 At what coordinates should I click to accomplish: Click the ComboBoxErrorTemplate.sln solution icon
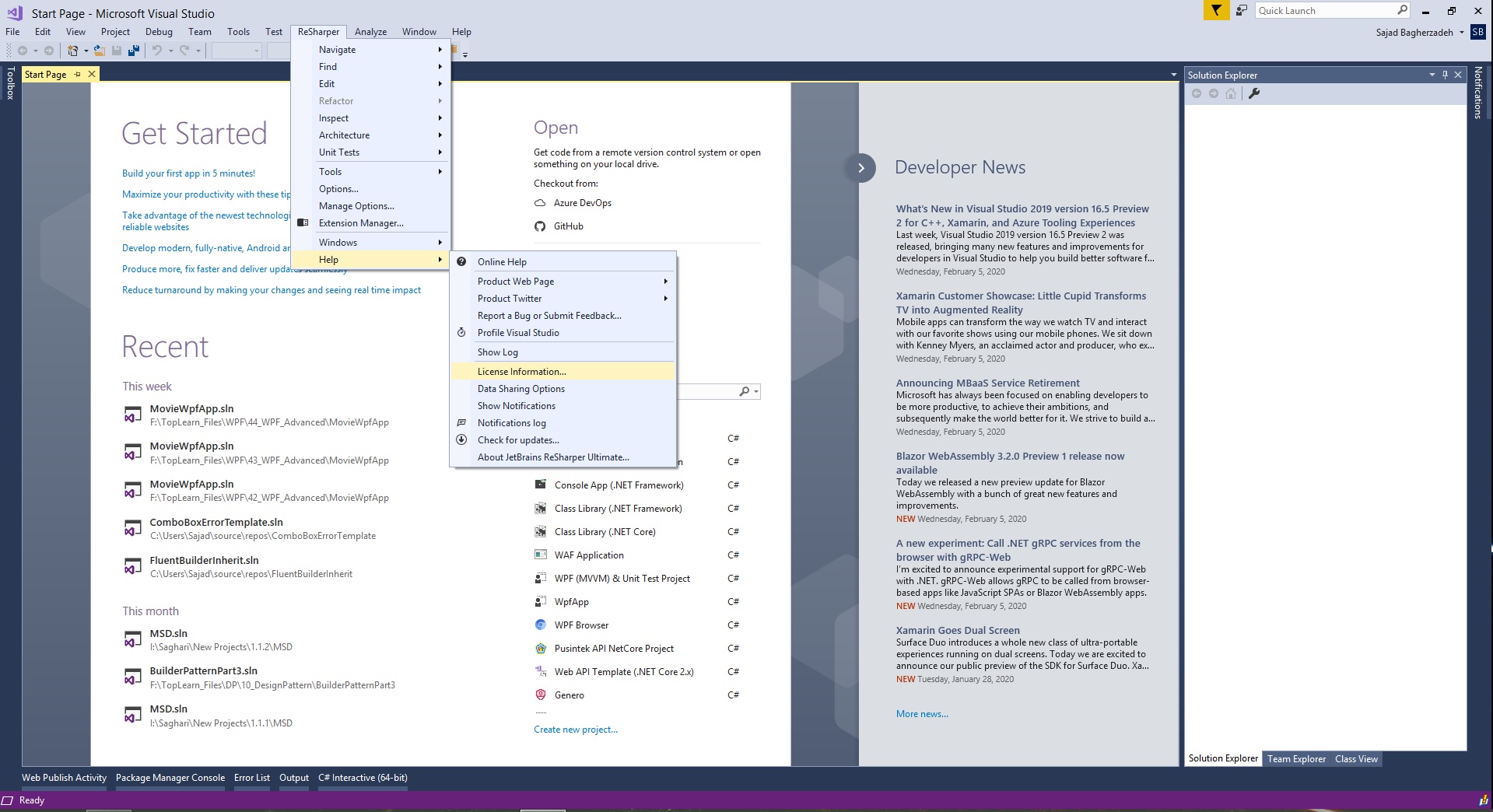coord(133,528)
